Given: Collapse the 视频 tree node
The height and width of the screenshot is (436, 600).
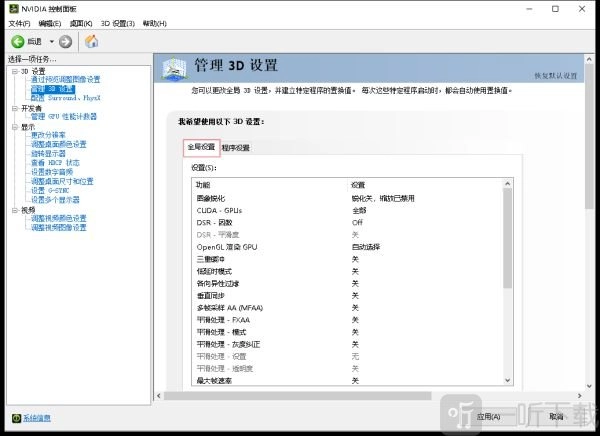Looking at the screenshot, I should (14, 210).
